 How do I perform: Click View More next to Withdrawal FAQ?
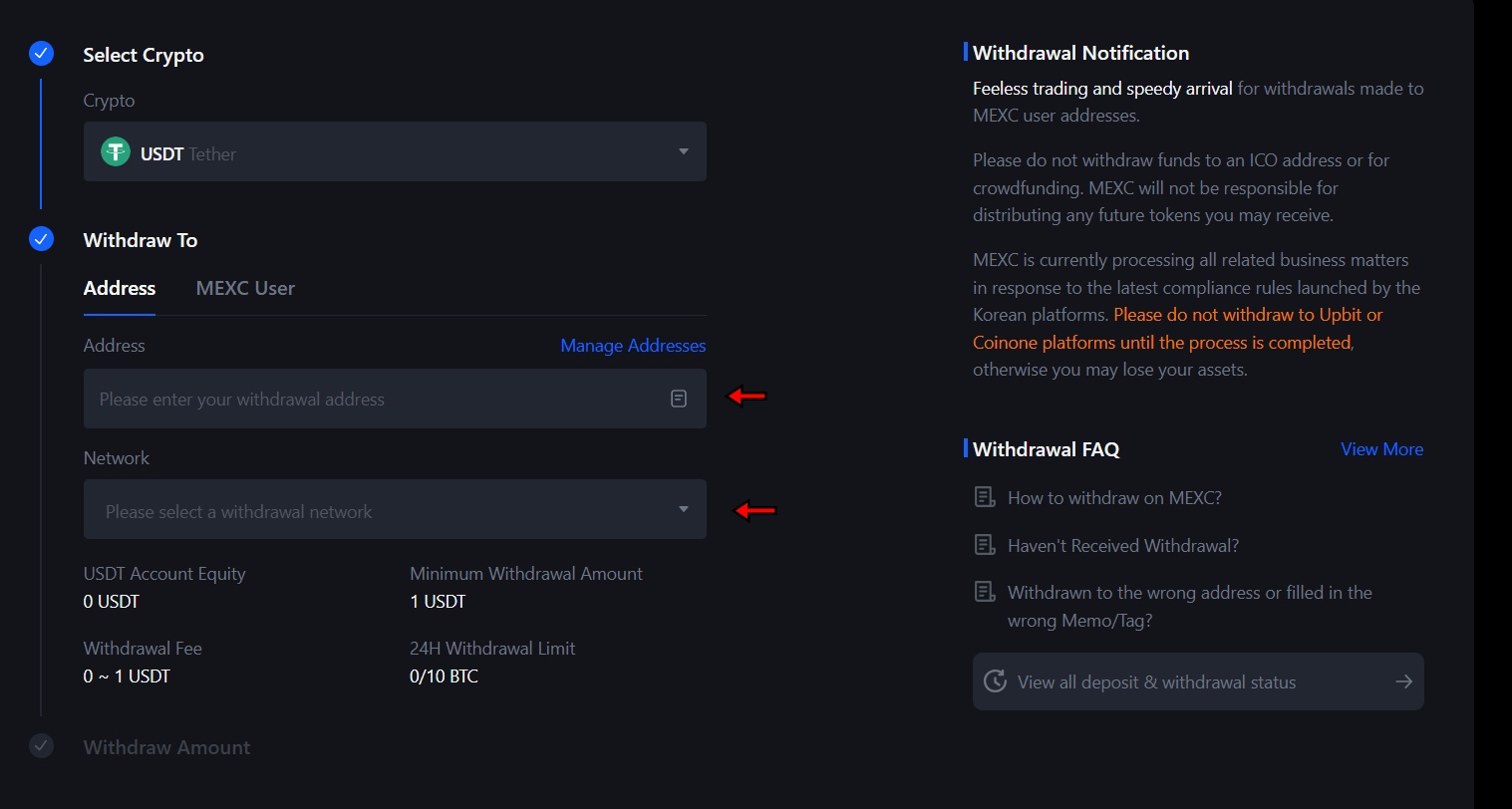tap(1381, 448)
